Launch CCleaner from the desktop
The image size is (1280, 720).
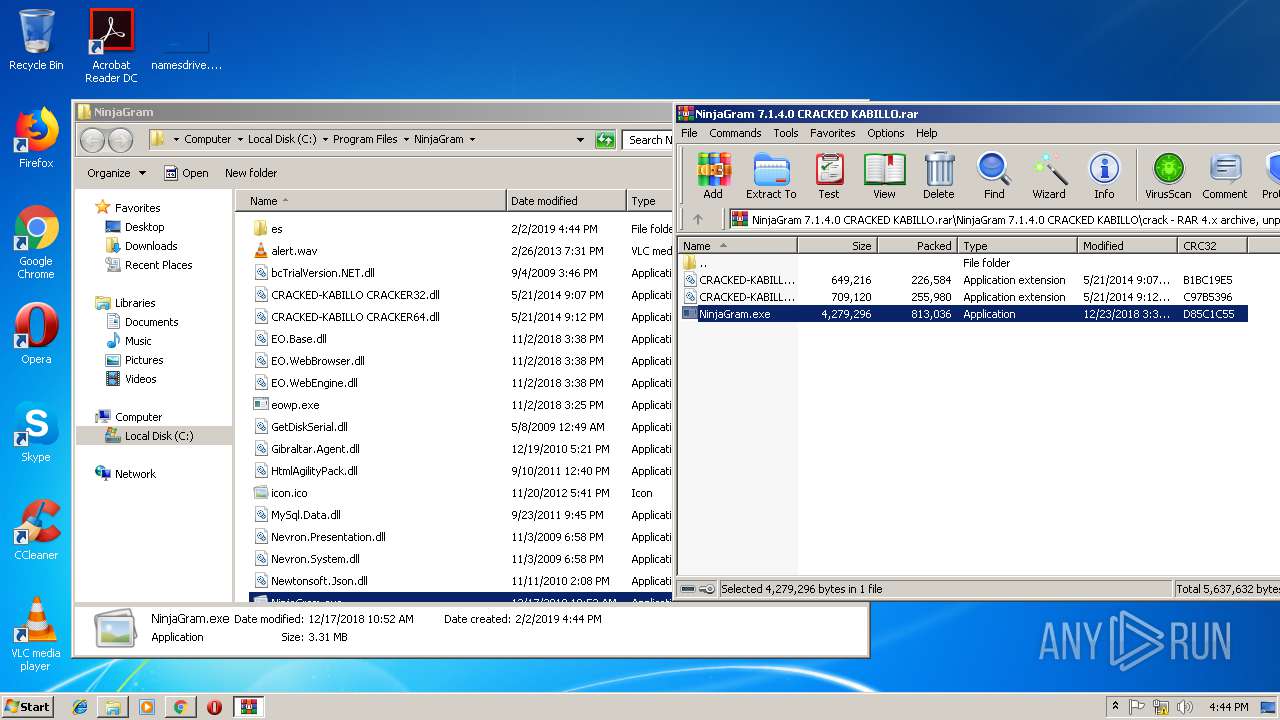[36, 529]
